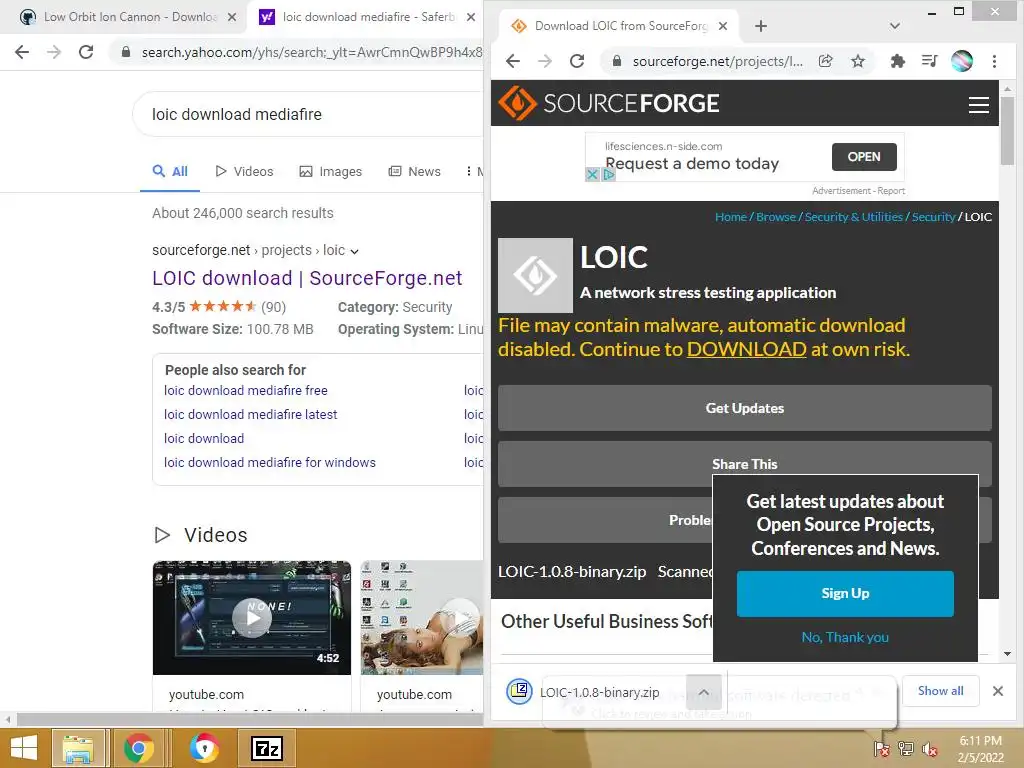1024x768 pixels.
Task: Click the Yahoo search input field
Action: coord(308,114)
